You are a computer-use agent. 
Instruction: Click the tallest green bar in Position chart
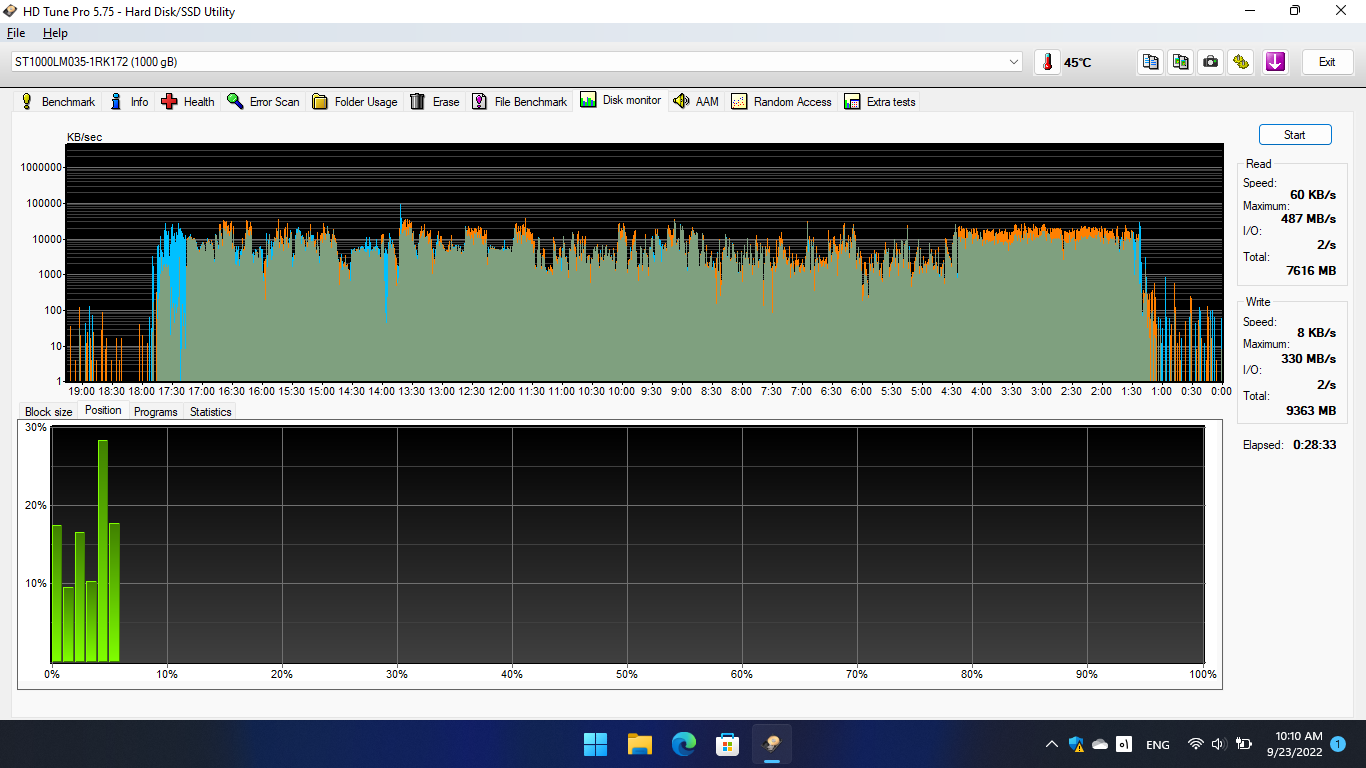103,550
